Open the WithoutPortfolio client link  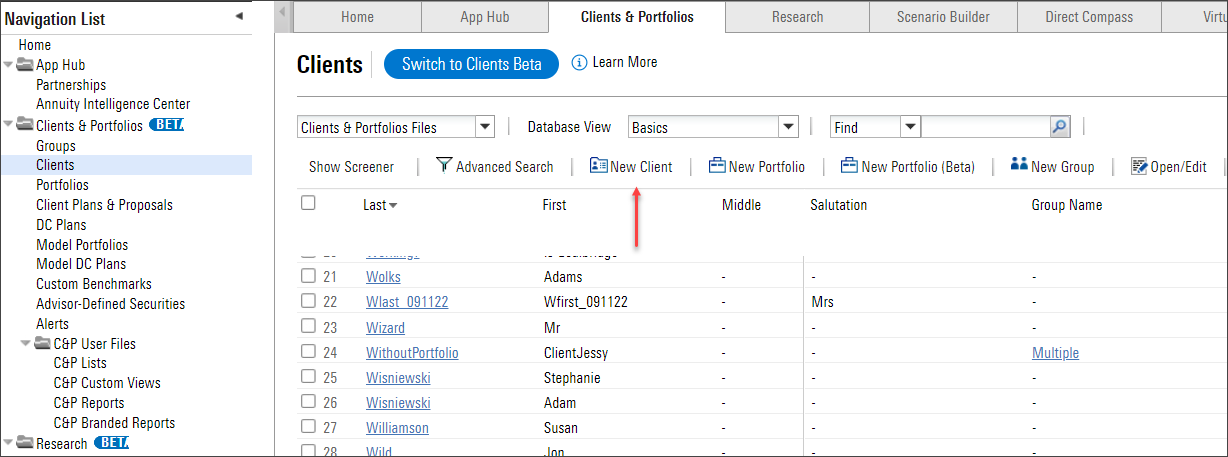(412, 353)
